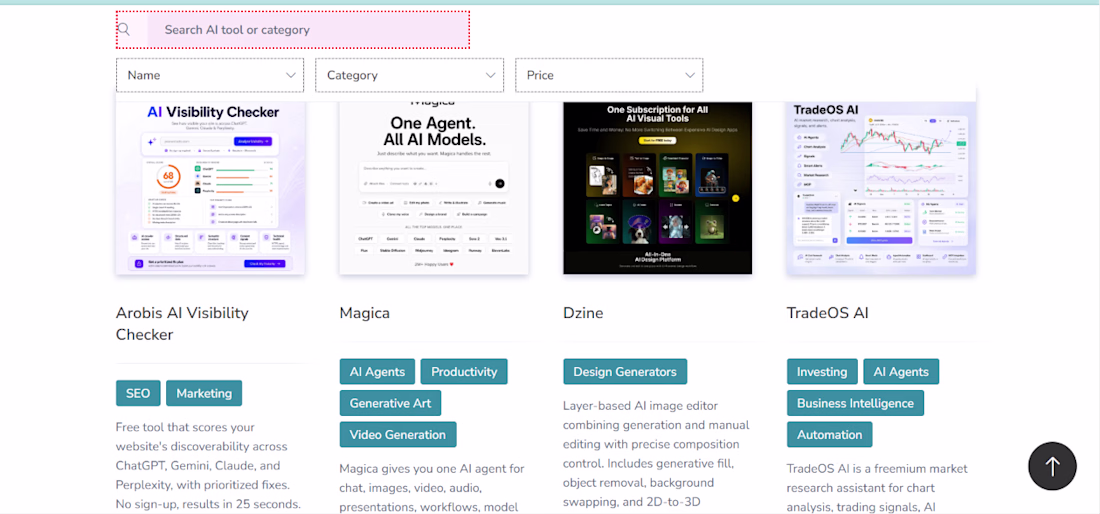
Task: Open the Category dropdown filter
Action: click(410, 75)
